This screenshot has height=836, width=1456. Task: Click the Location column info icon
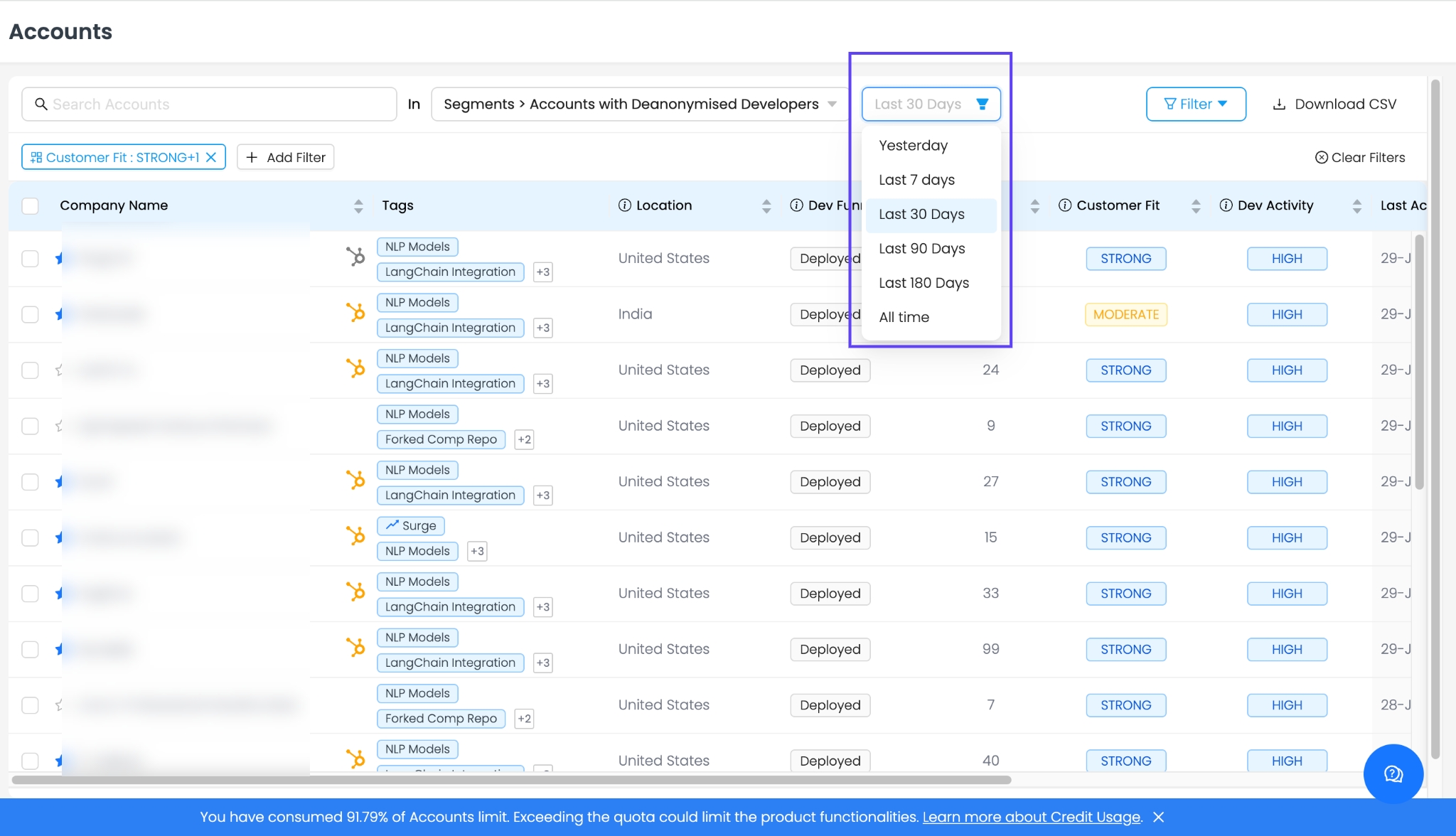click(624, 205)
